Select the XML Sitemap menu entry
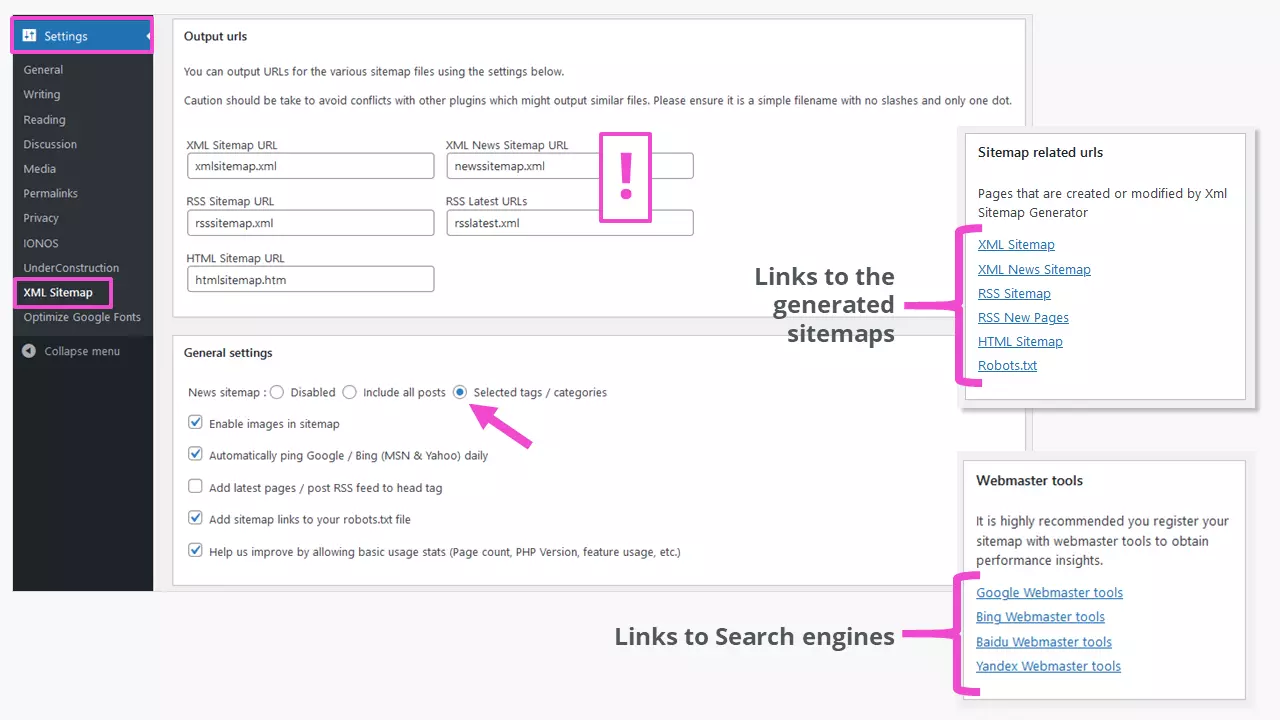 click(58, 292)
